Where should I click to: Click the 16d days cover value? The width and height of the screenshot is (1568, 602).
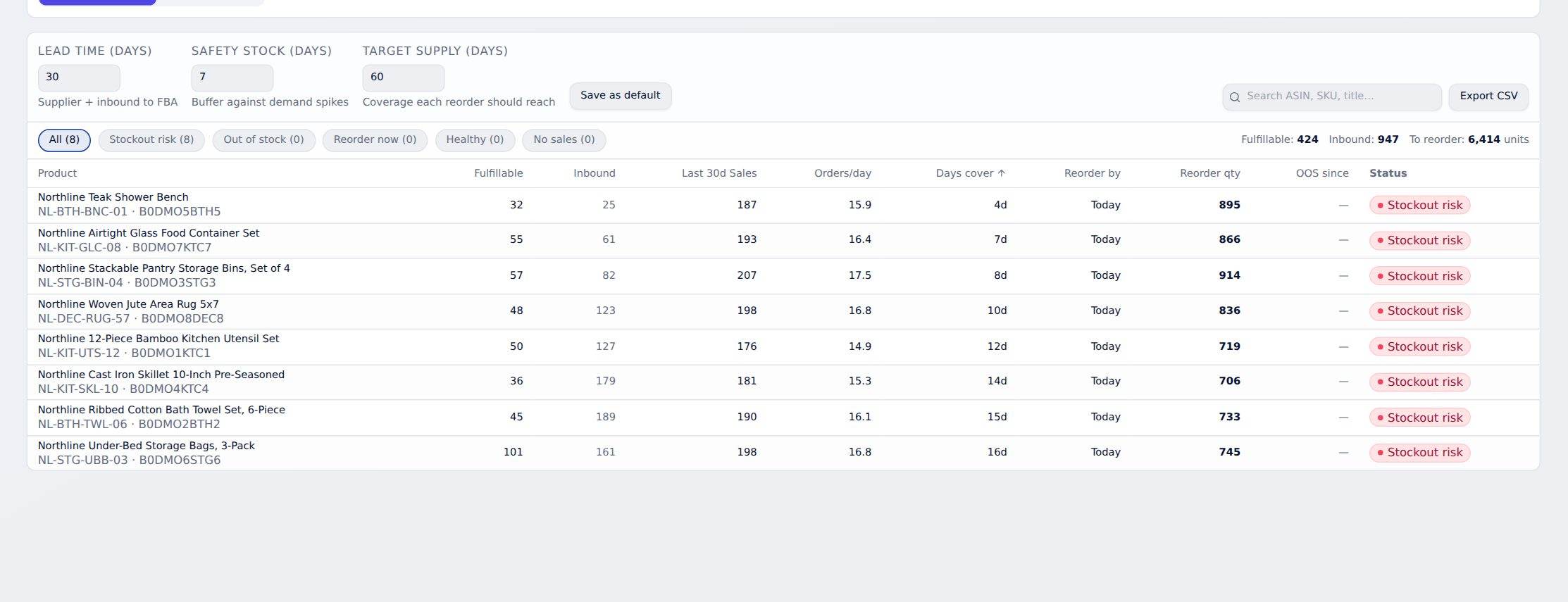pos(997,452)
